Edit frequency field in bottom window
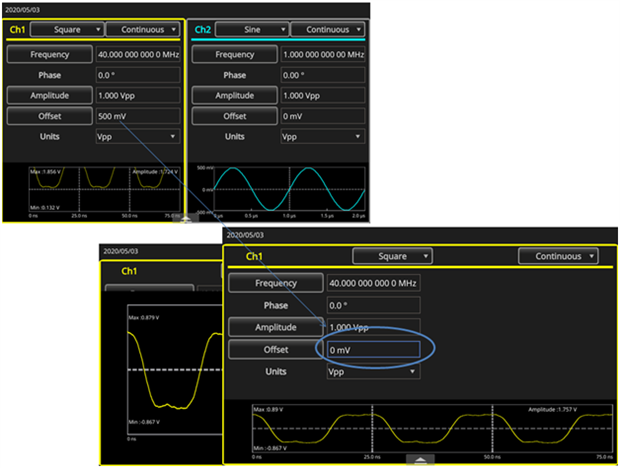The image size is (620, 468). coord(373,283)
